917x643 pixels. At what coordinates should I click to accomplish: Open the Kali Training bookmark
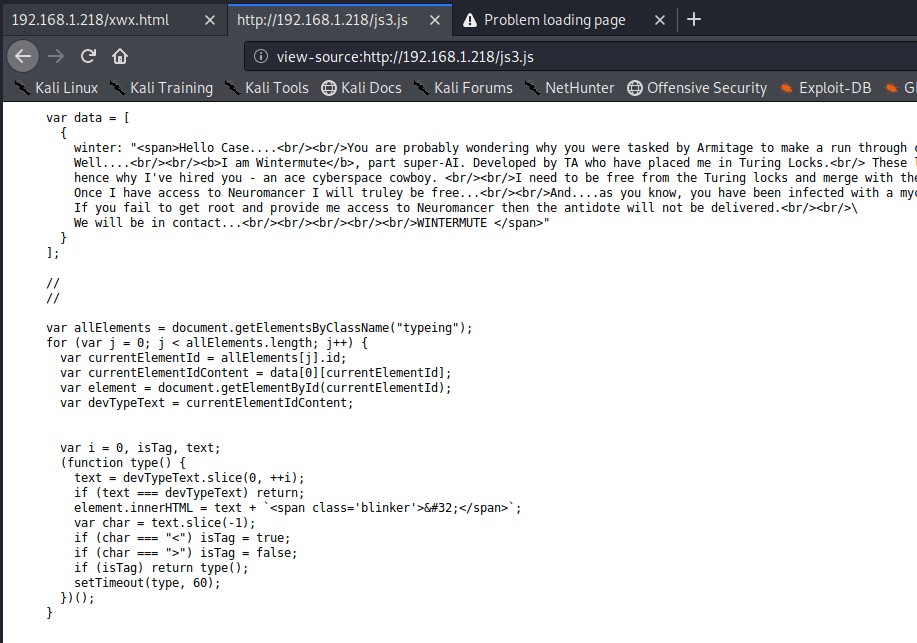point(161,88)
